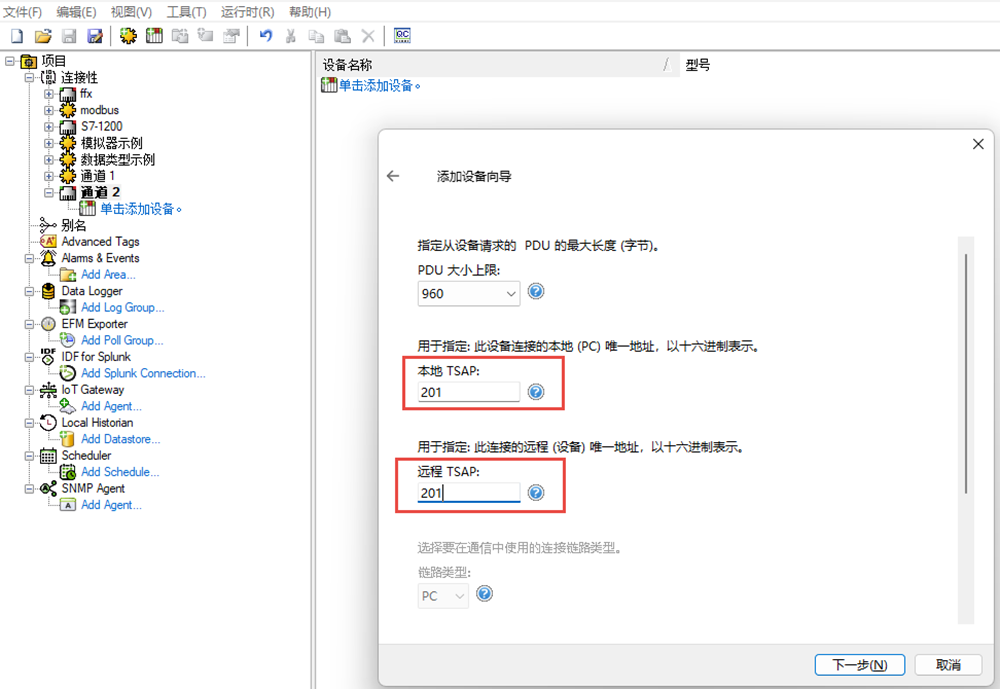Viewport: 1000px width, 689px height.
Task: Click the Undo arrow icon
Action: pos(265,36)
